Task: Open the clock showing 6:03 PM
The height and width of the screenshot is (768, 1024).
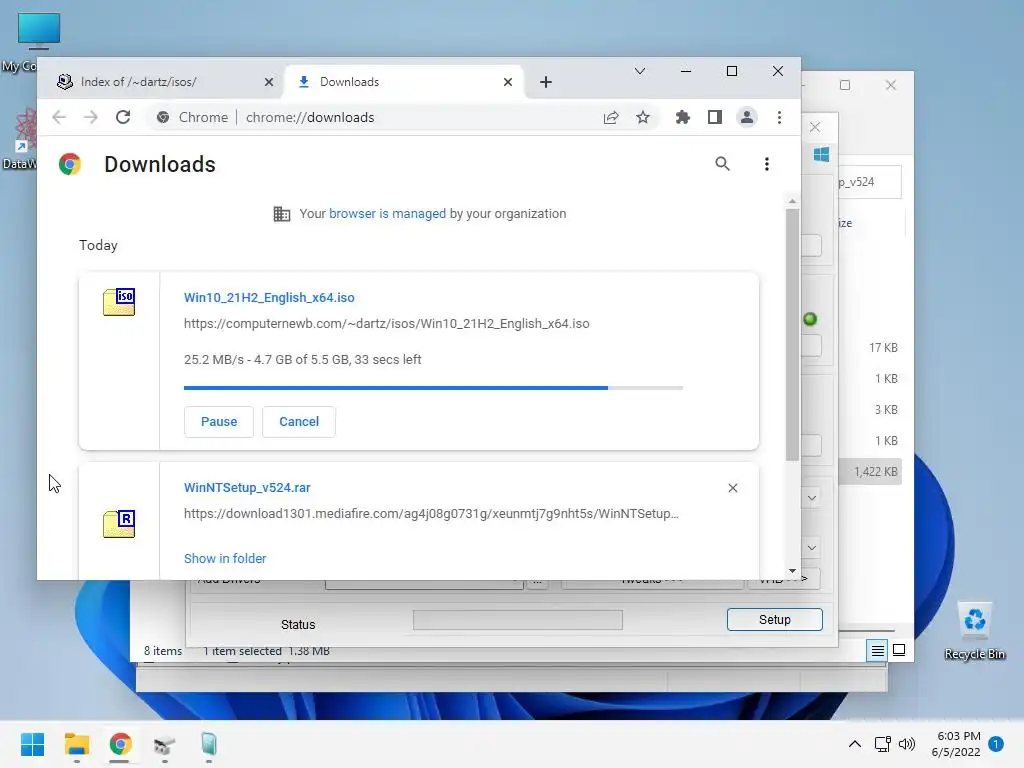Action: point(957,744)
